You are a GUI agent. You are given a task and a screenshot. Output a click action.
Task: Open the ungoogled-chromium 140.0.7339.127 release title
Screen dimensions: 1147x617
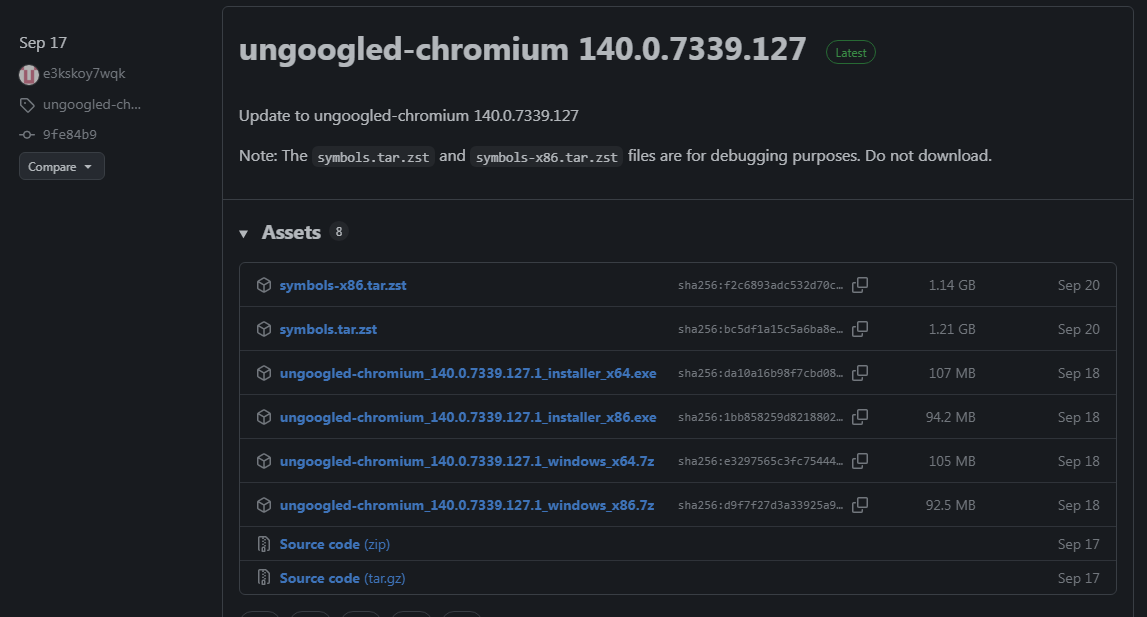coord(522,50)
